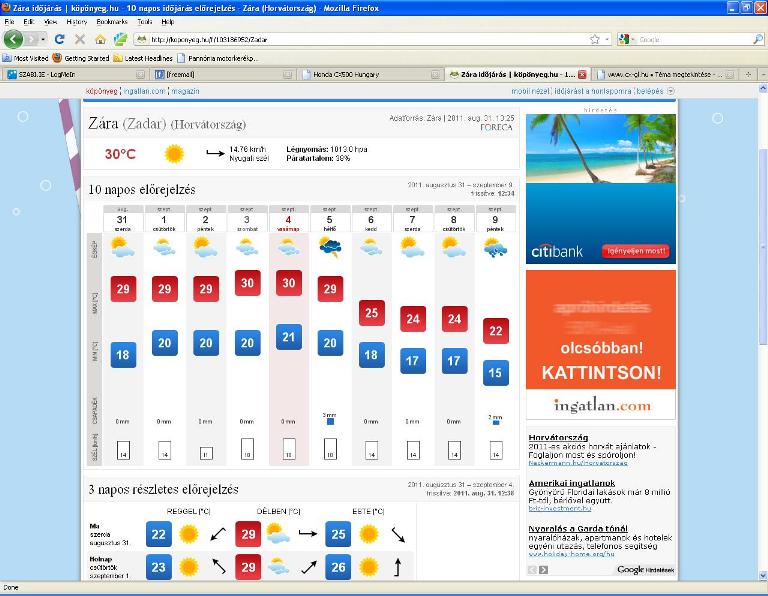
Task: Expand the Google search engine selector
Action: pos(627,40)
